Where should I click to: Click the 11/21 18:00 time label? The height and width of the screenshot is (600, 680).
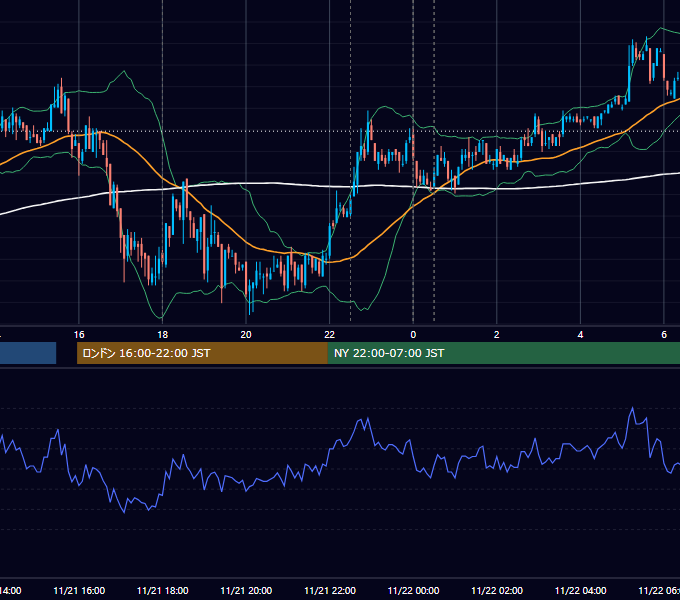[x=163, y=590]
